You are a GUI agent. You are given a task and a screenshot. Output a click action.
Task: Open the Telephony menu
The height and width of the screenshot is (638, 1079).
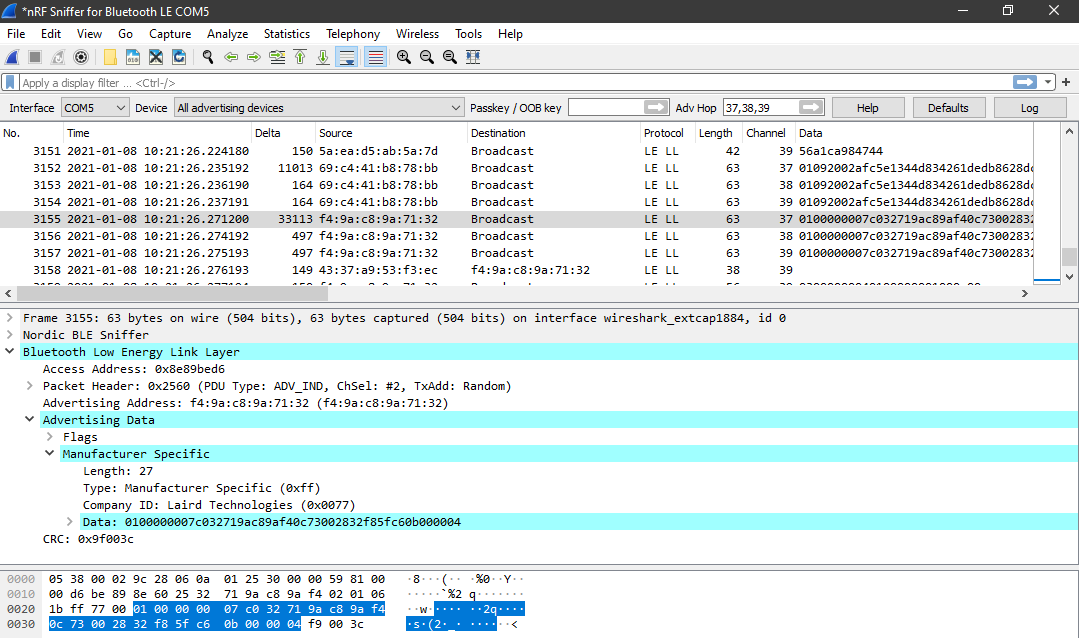coord(352,33)
